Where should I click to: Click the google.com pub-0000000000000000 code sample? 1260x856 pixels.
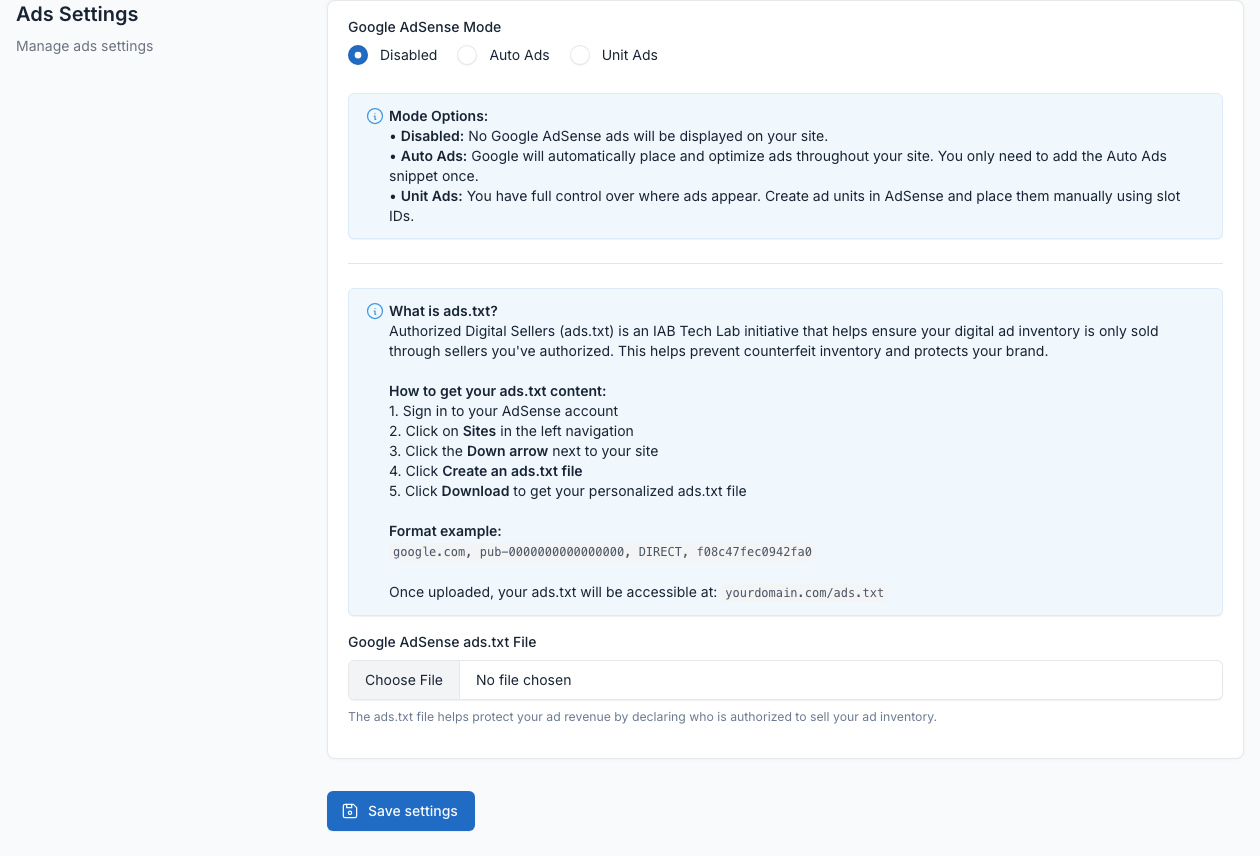(x=602, y=552)
